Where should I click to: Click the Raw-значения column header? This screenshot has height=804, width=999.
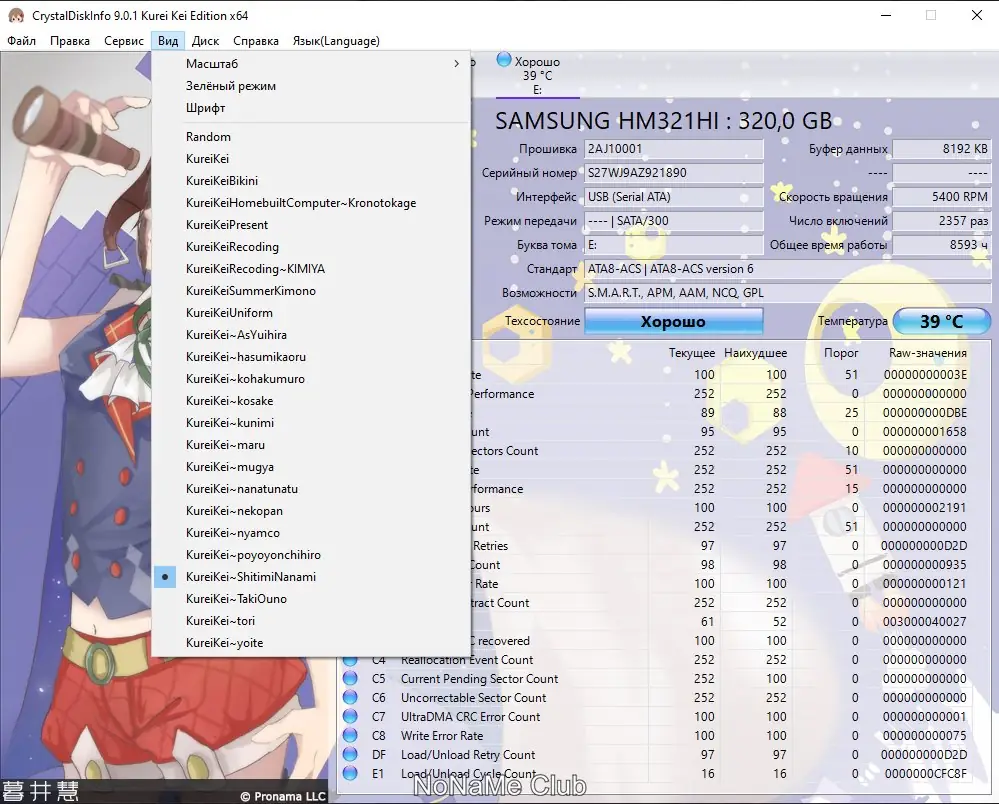pos(928,353)
